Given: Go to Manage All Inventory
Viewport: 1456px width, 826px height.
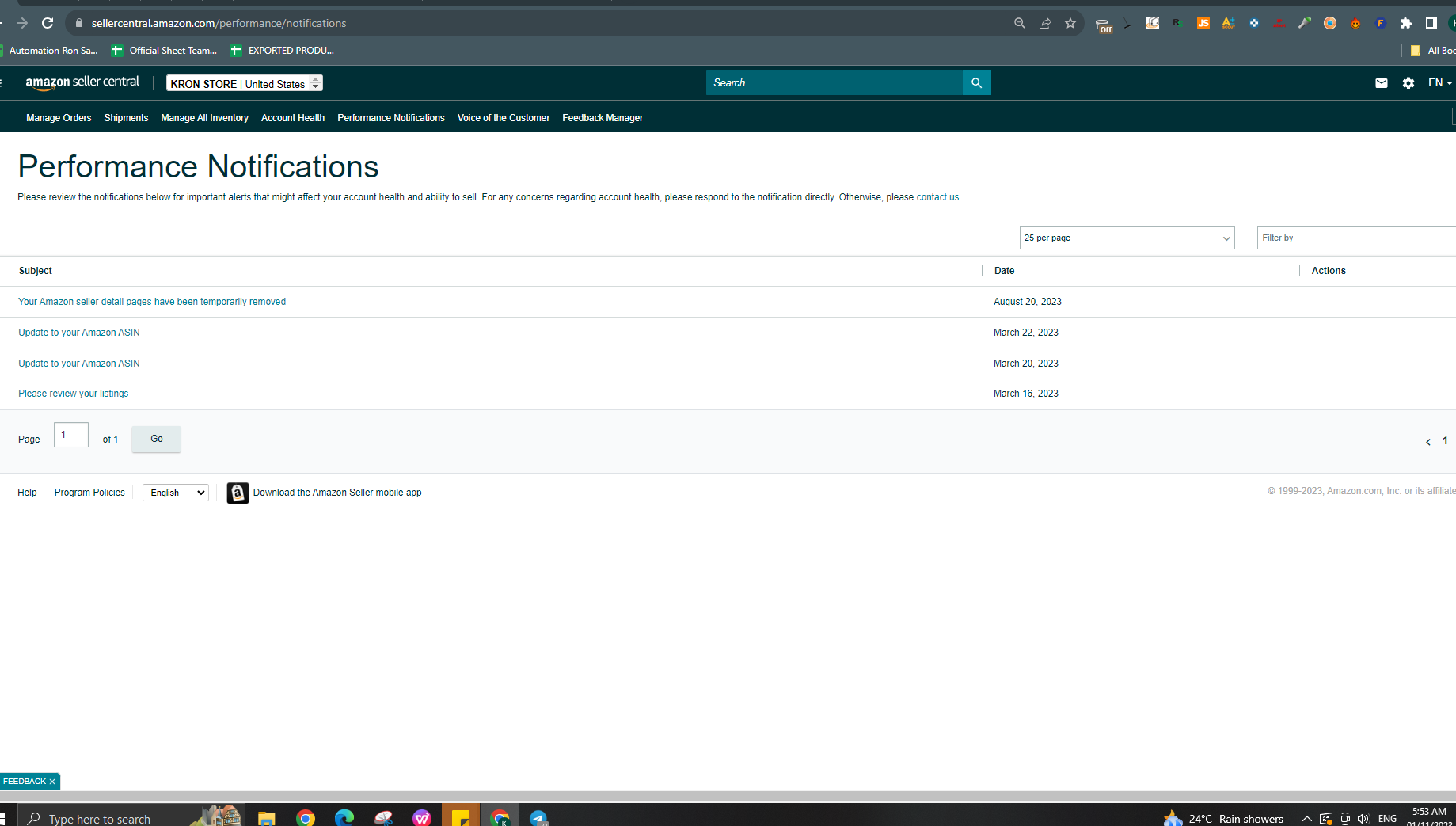Looking at the screenshot, I should click(x=204, y=118).
